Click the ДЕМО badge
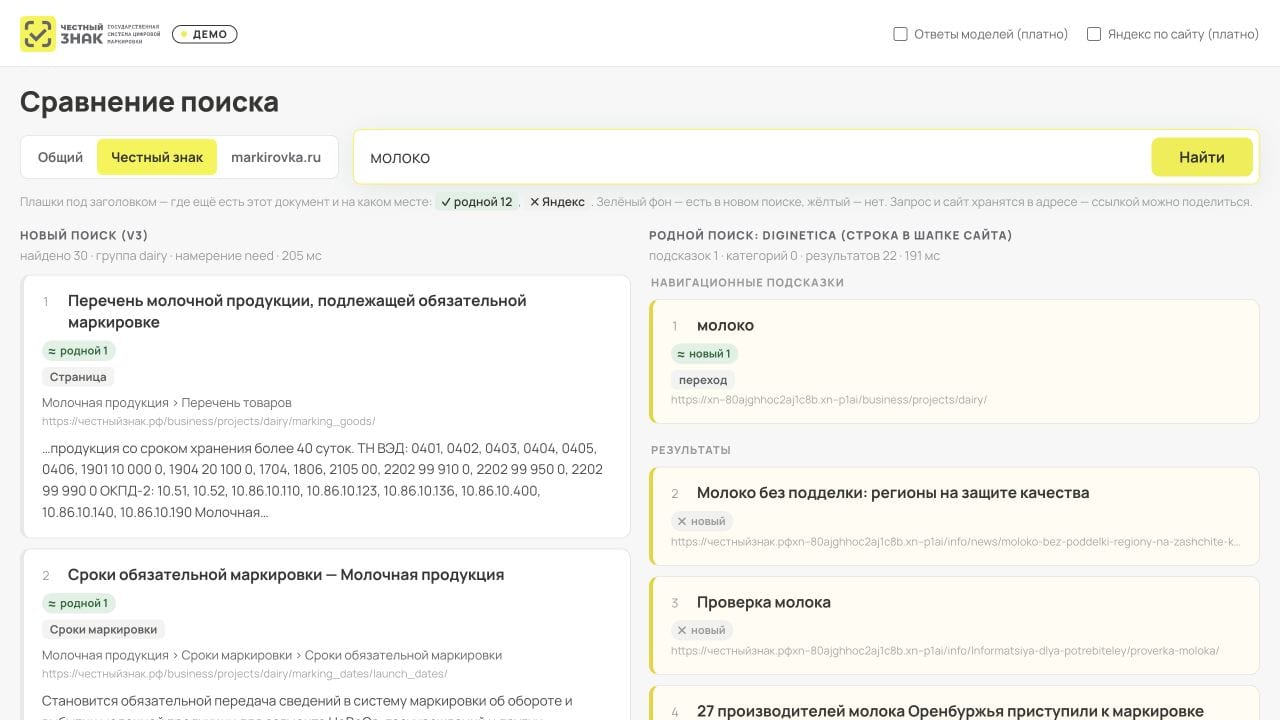 (x=204, y=34)
